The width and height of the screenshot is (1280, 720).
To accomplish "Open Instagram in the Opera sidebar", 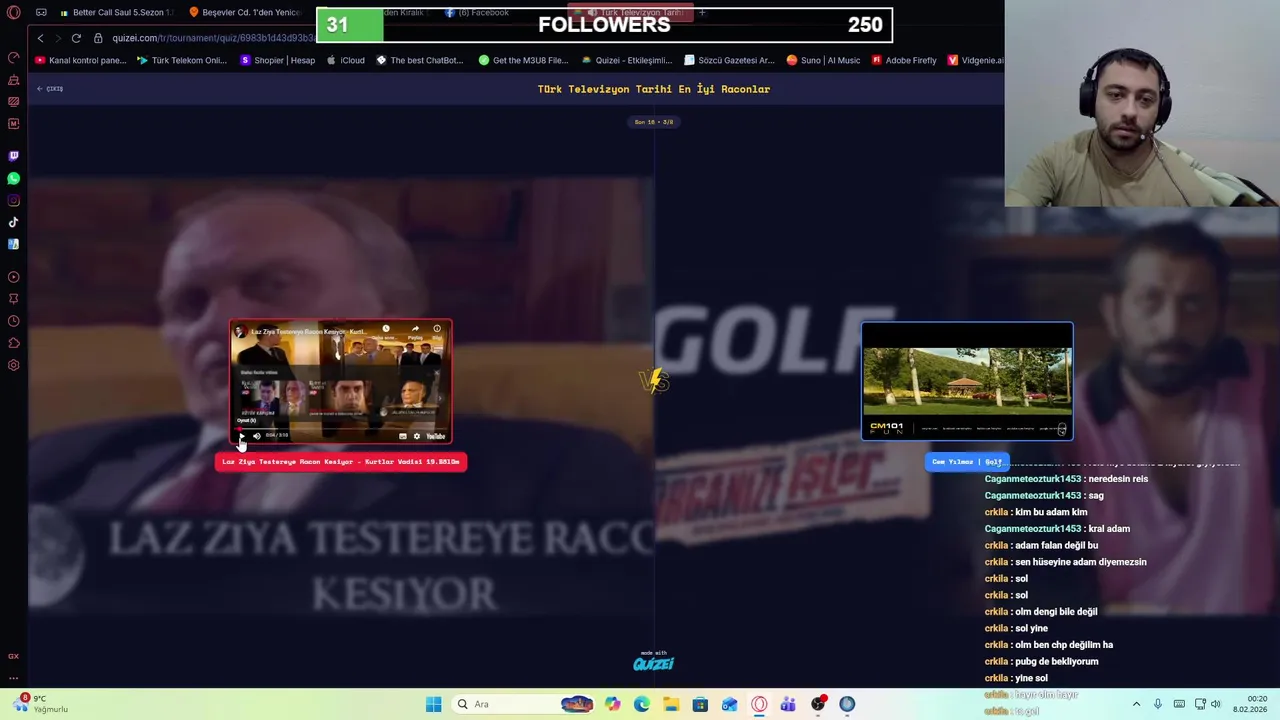I will point(13,200).
